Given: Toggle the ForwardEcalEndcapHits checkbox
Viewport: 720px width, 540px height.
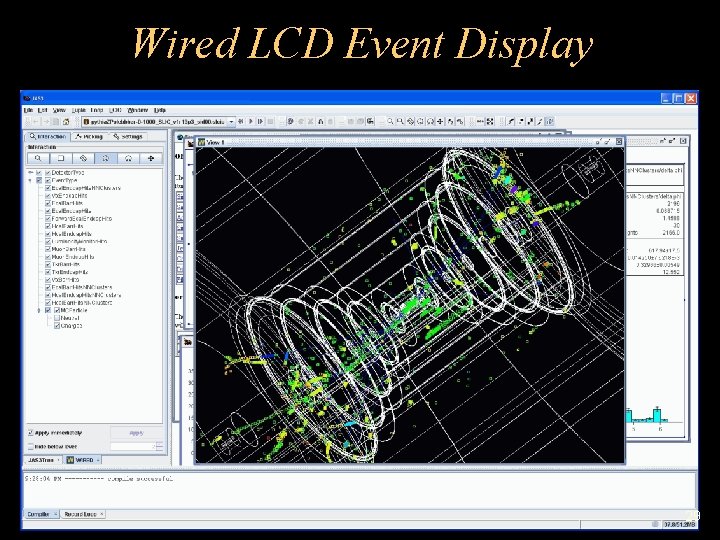Looking at the screenshot, I should point(47,219).
